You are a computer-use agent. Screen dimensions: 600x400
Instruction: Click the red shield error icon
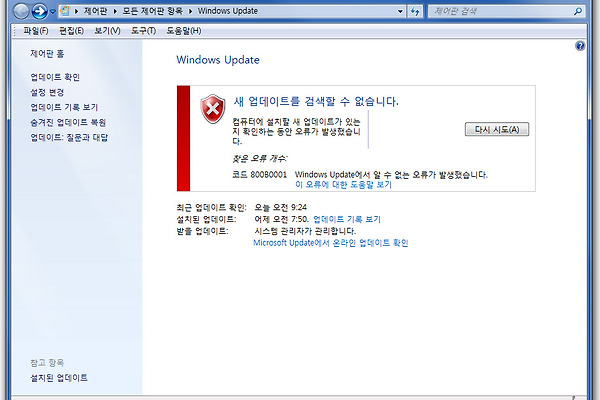(x=212, y=108)
